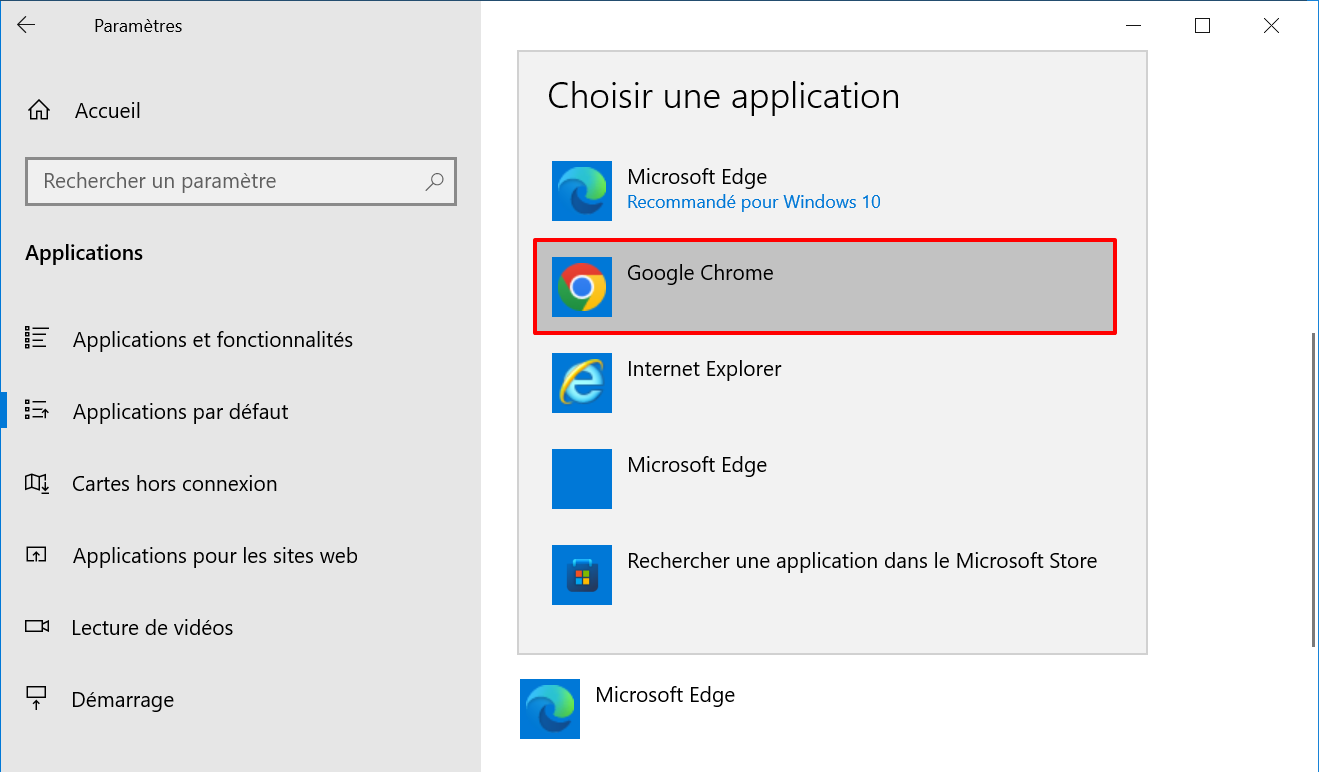Select the recommended Microsoft Edge icon
The width and height of the screenshot is (1319, 772).
(x=582, y=191)
